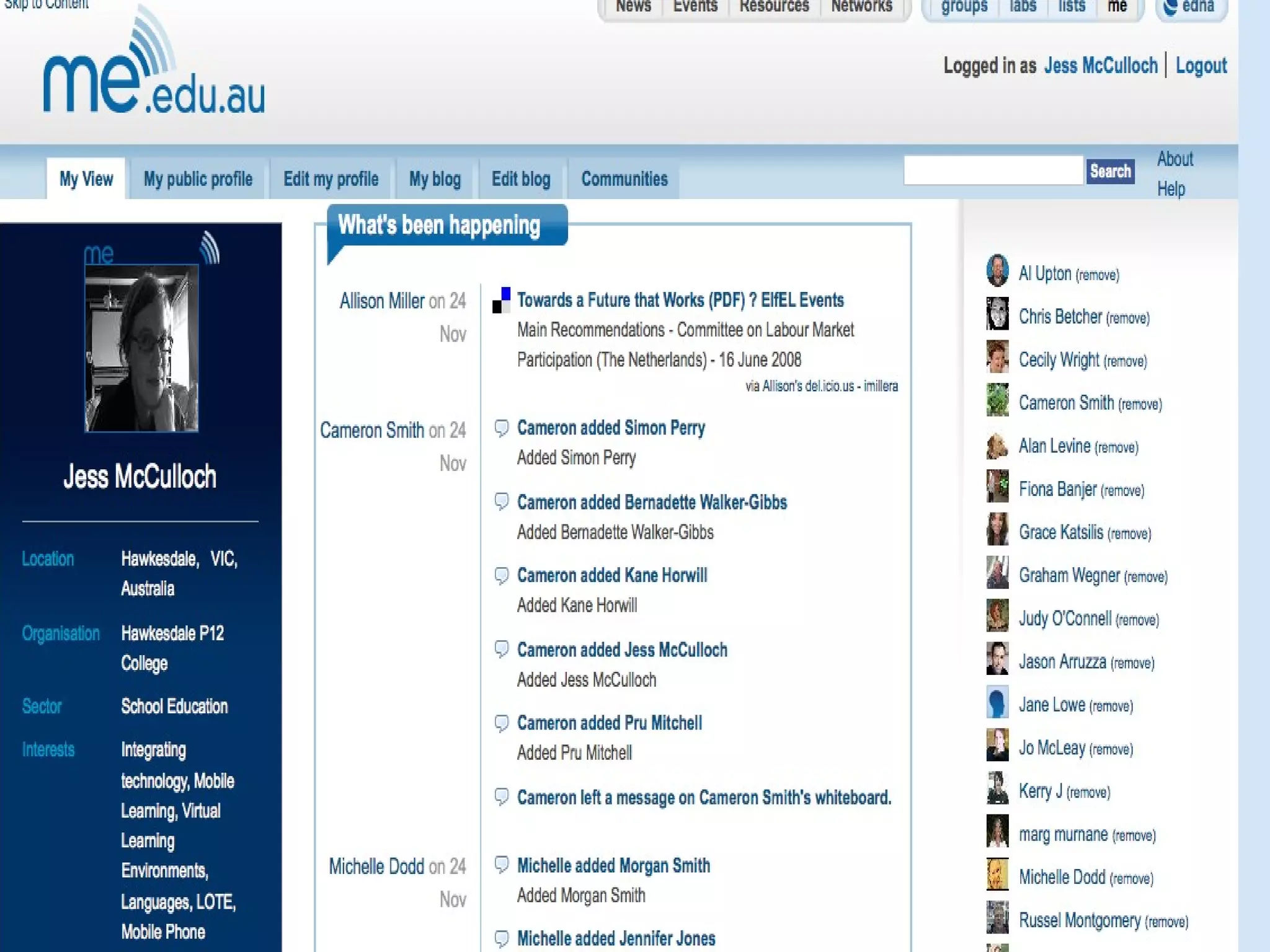Click Al Upton's avatar icon

997,271
